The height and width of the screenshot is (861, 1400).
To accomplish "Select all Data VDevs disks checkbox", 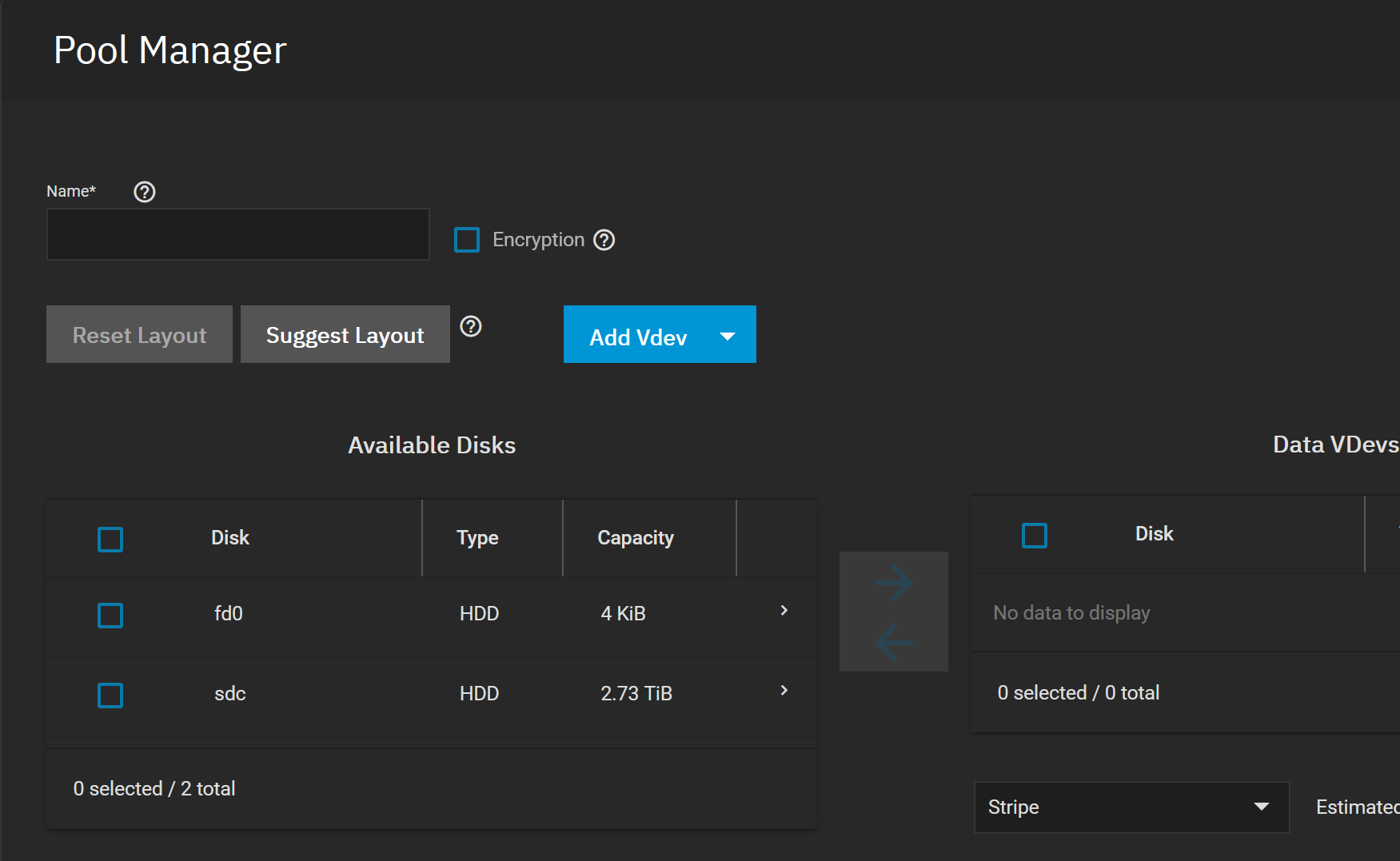I will pyautogui.click(x=1034, y=535).
